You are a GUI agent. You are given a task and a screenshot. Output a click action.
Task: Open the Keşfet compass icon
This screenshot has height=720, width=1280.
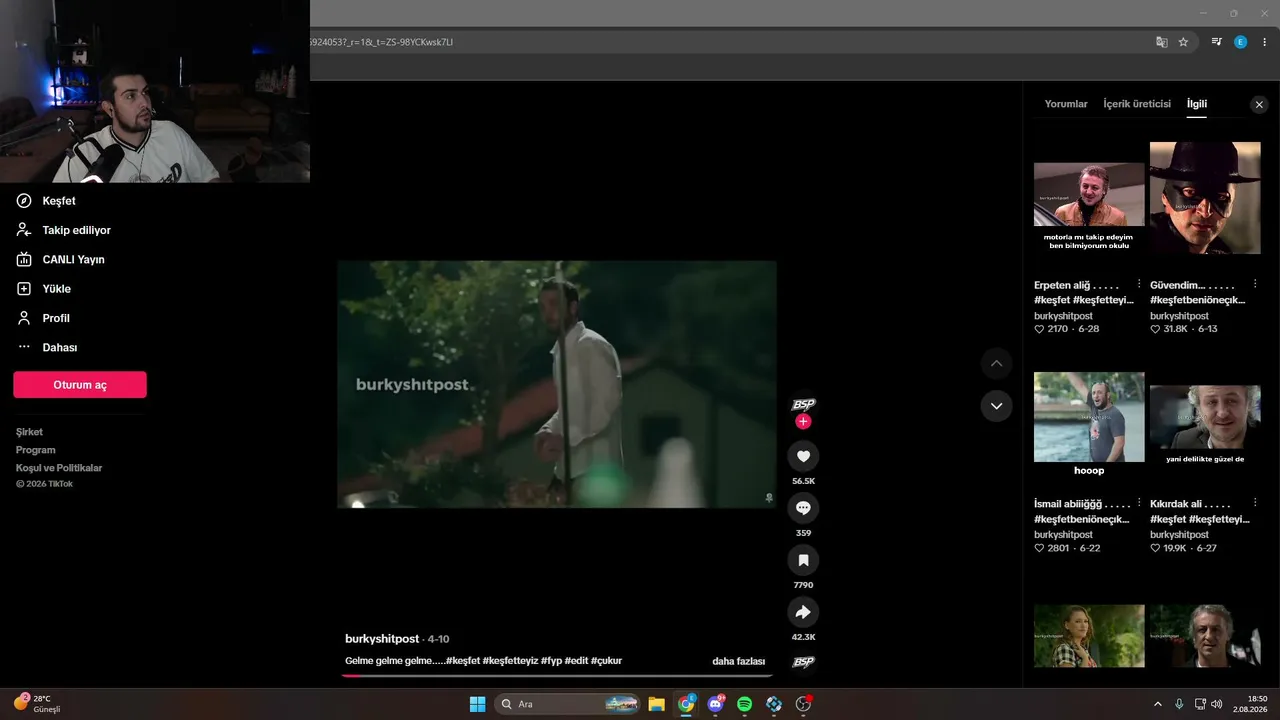coord(24,201)
